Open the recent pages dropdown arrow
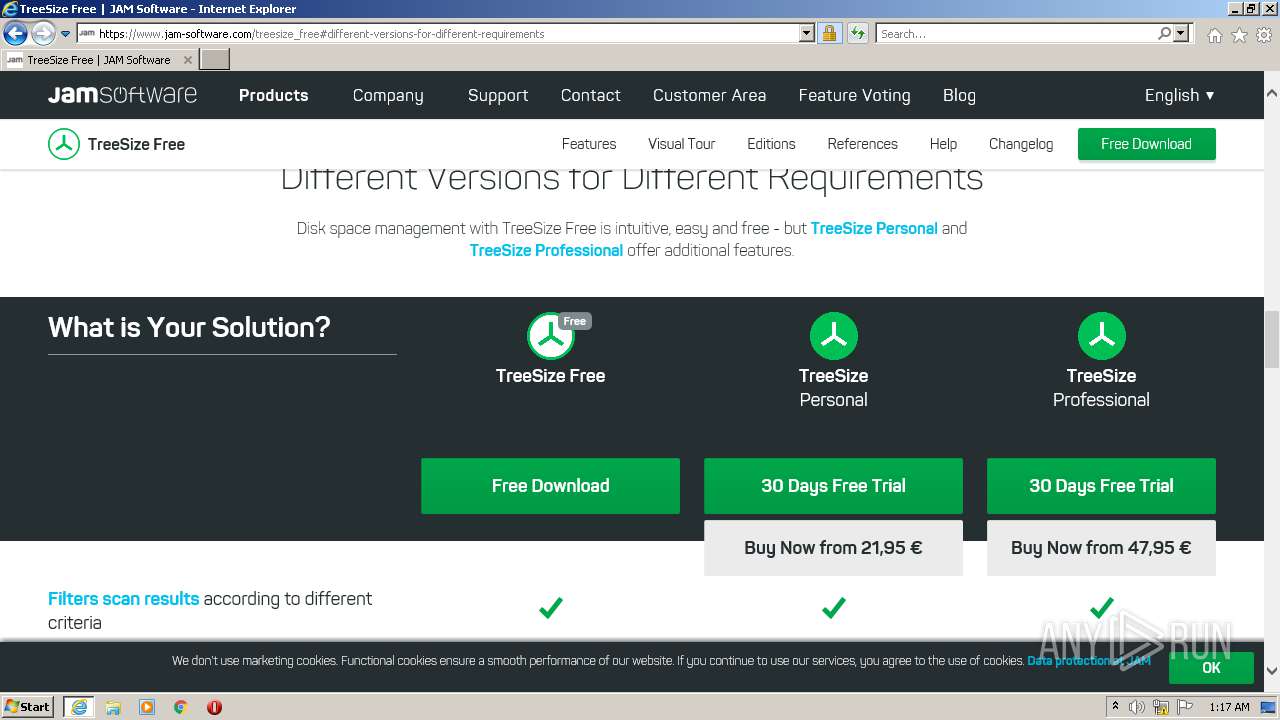Screen dimensions: 1280x720 click(66, 34)
